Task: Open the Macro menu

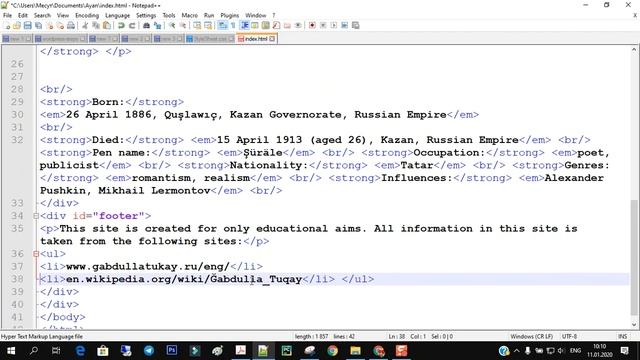Action: [190, 15]
